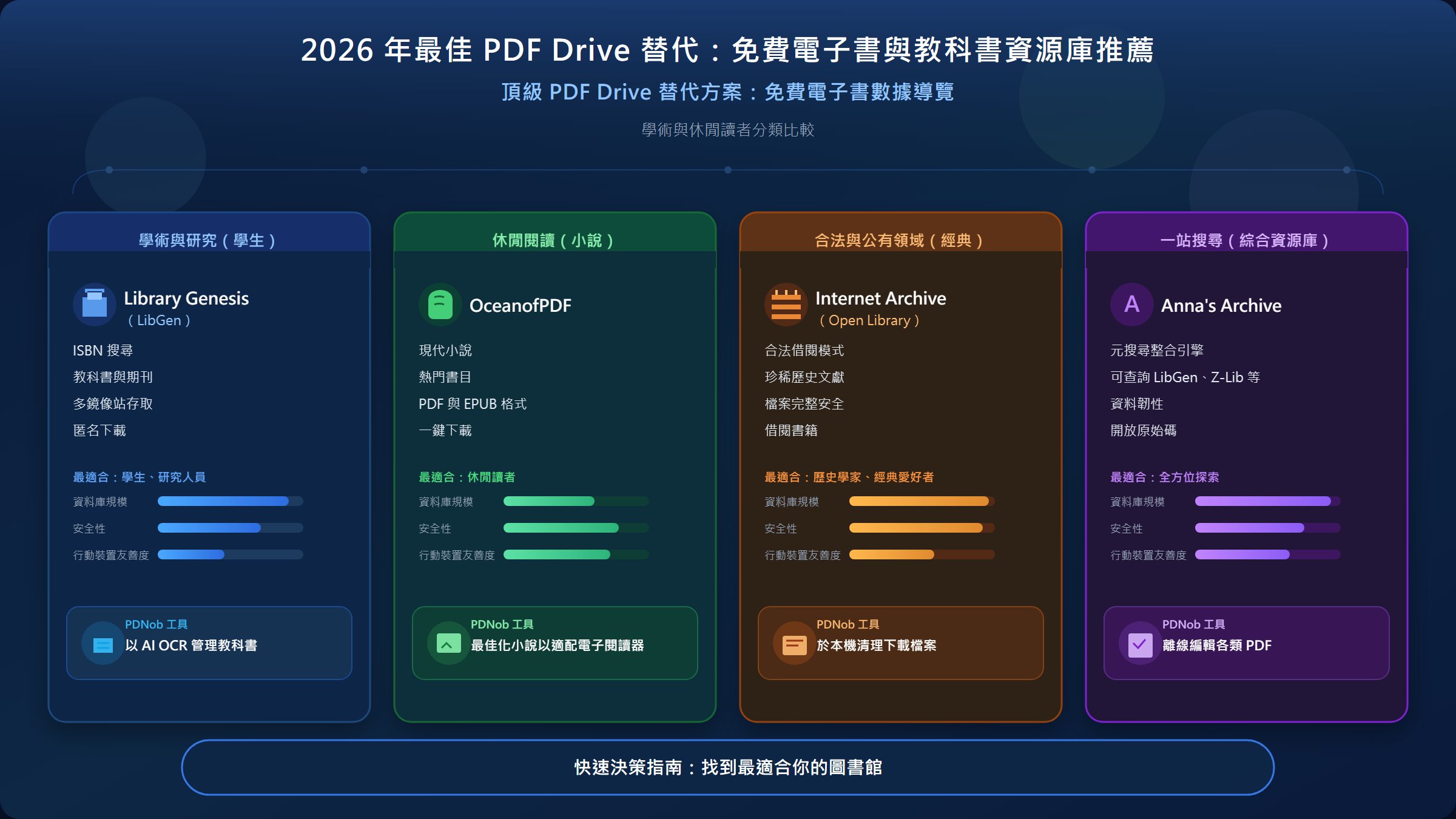Screen dimensions: 1456x819
Task: Click the 元搜尋整合引擎 feature text
Action: click(1157, 351)
